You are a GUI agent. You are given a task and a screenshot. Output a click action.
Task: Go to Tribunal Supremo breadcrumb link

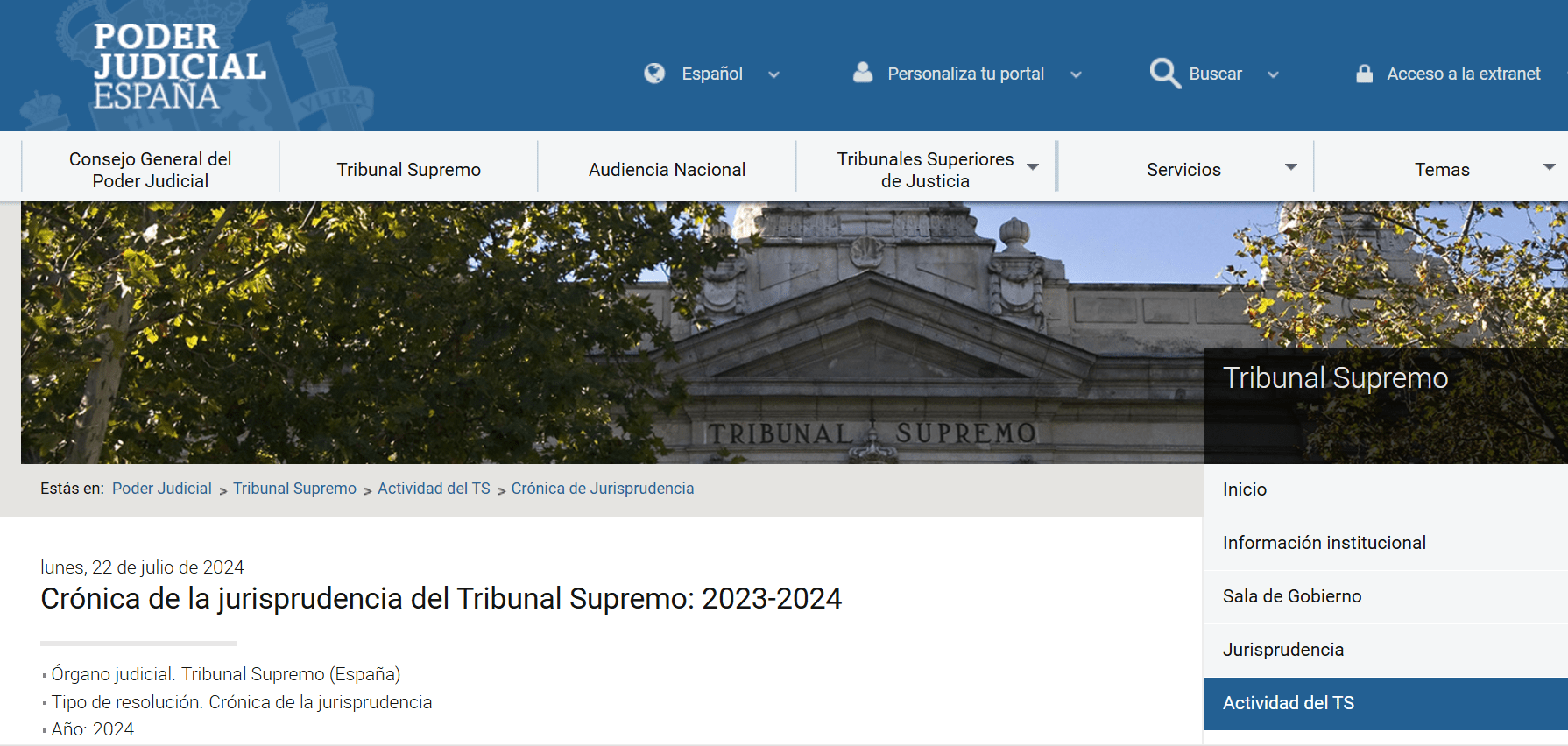pyautogui.click(x=294, y=489)
